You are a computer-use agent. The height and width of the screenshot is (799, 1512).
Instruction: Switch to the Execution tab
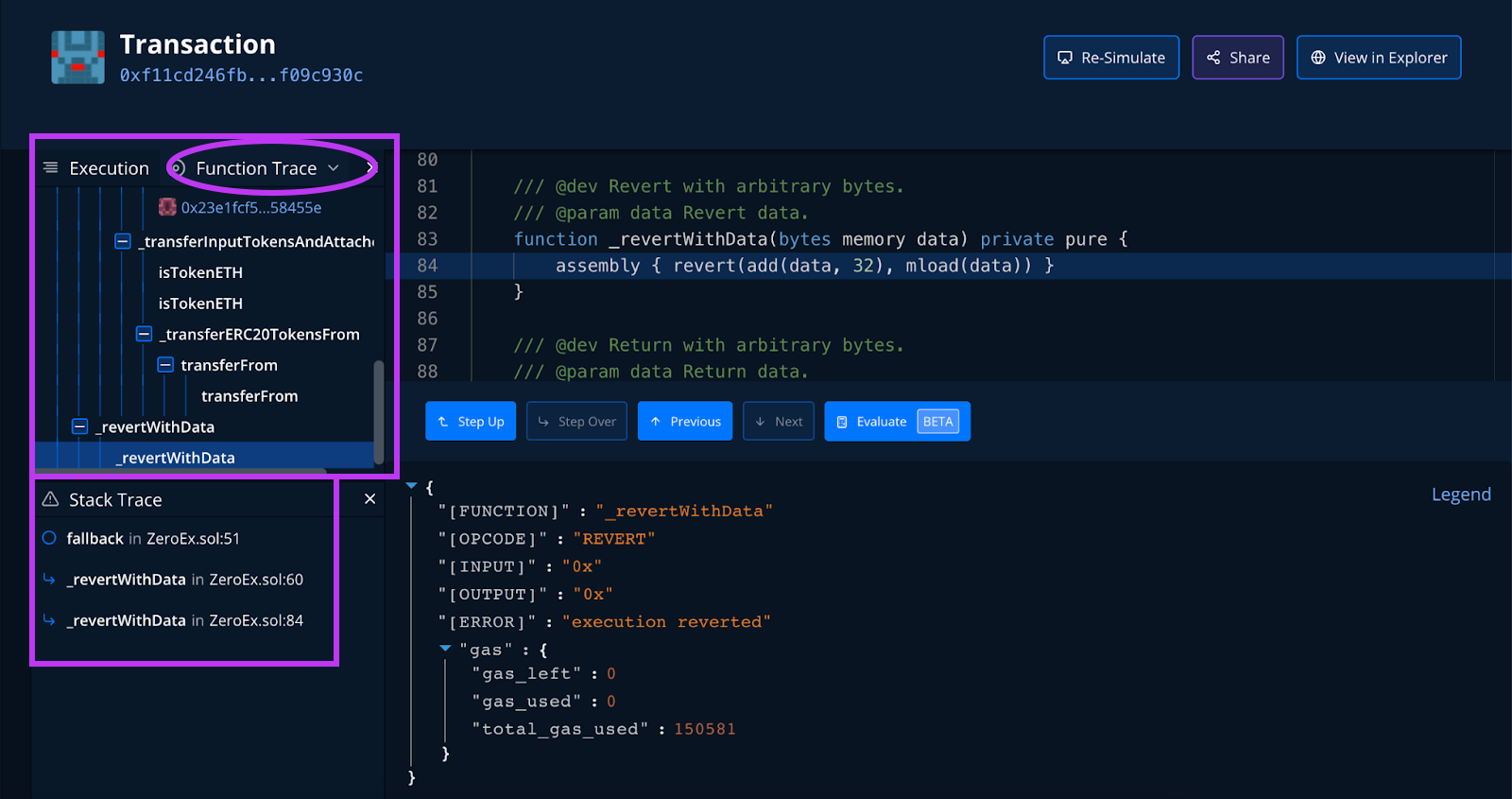click(x=96, y=168)
